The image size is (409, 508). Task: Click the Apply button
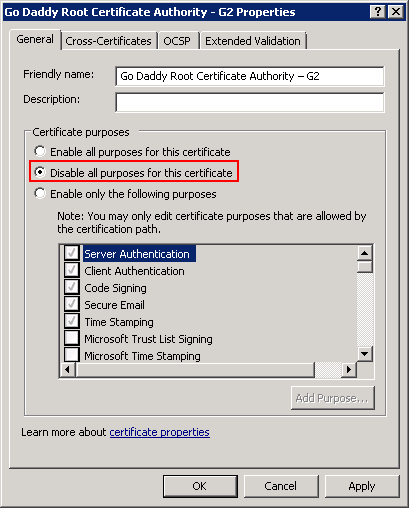coord(362,486)
